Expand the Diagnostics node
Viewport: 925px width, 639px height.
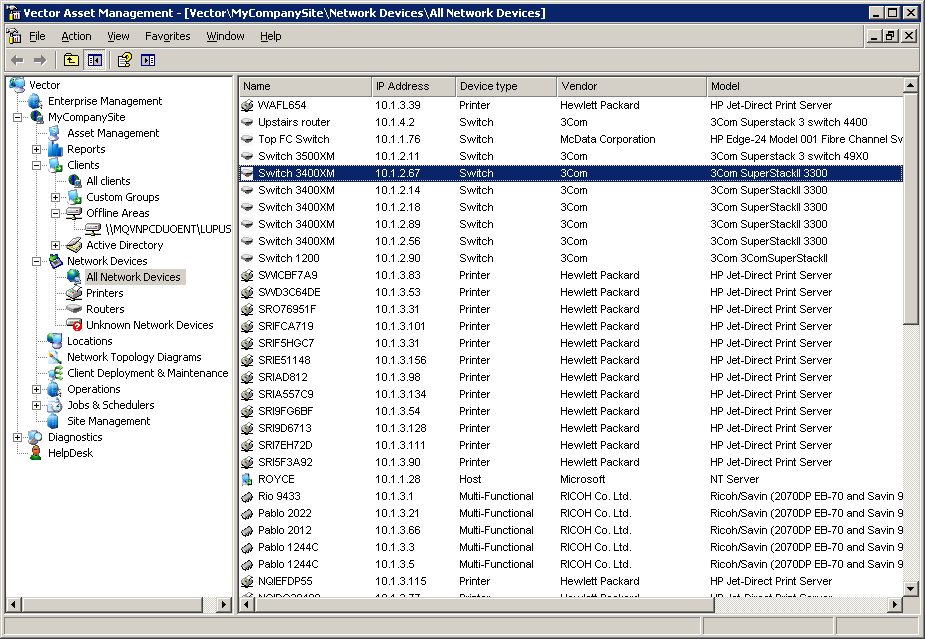click(x=17, y=437)
